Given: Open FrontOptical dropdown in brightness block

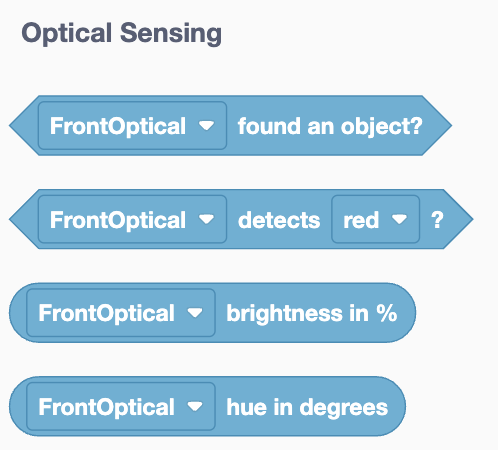Looking at the screenshot, I should (121, 313).
